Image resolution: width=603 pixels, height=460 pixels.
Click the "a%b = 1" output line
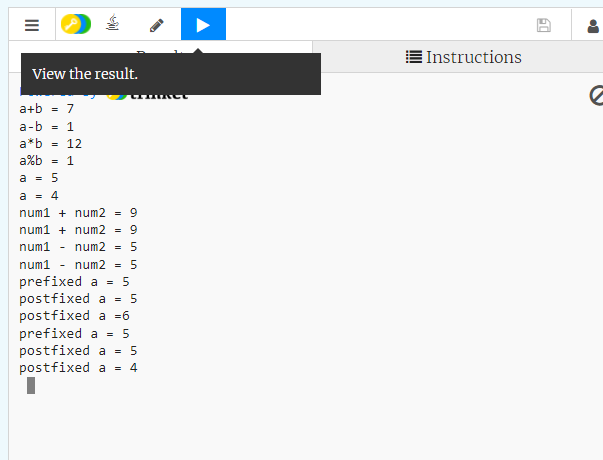47,160
